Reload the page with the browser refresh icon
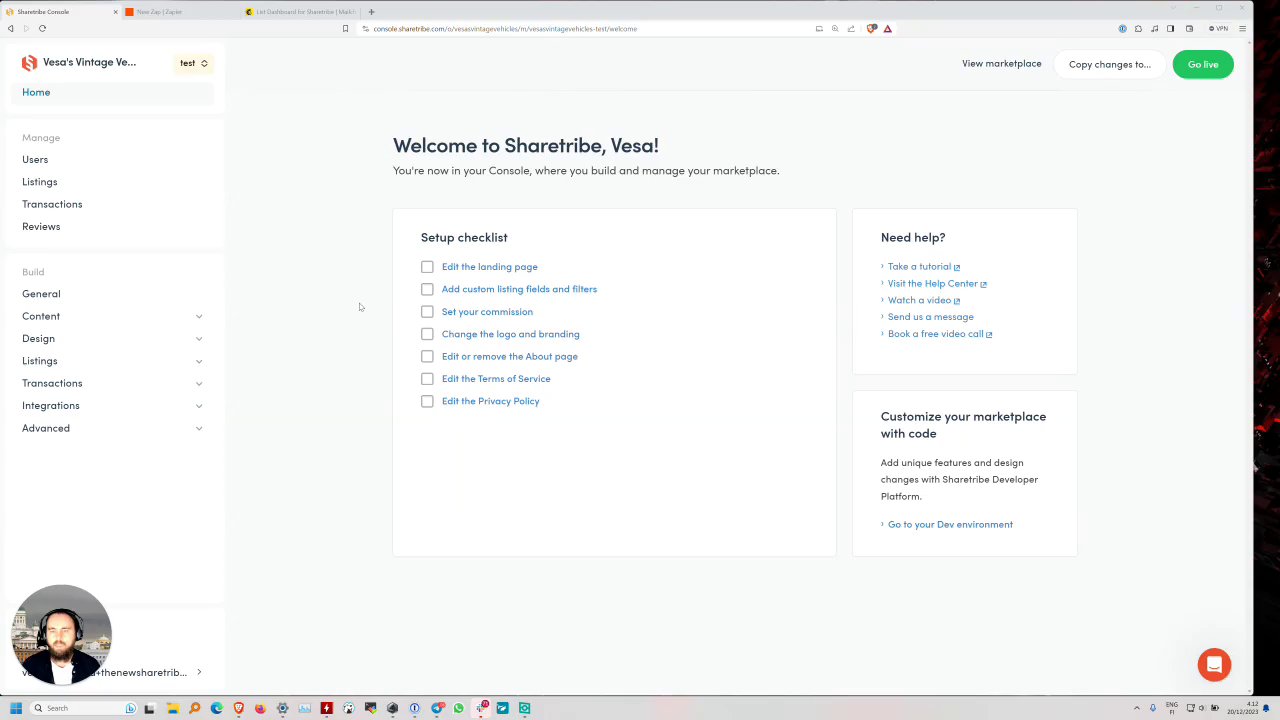1280x720 pixels. pyautogui.click(x=42, y=28)
